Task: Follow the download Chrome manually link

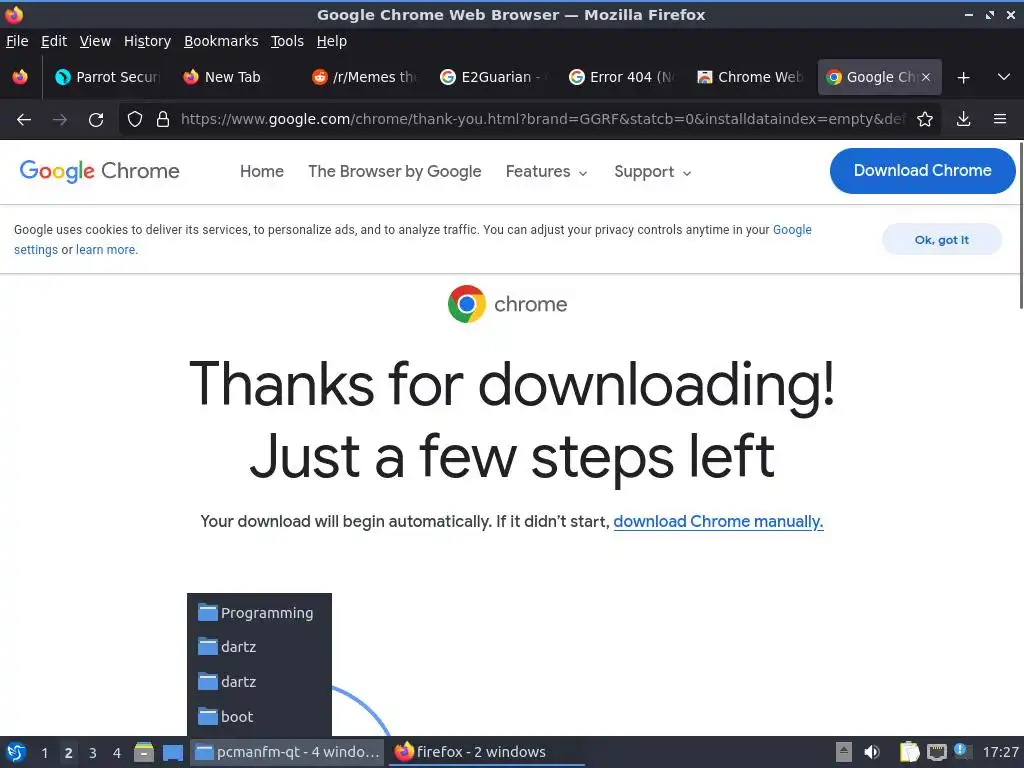Action: click(718, 521)
